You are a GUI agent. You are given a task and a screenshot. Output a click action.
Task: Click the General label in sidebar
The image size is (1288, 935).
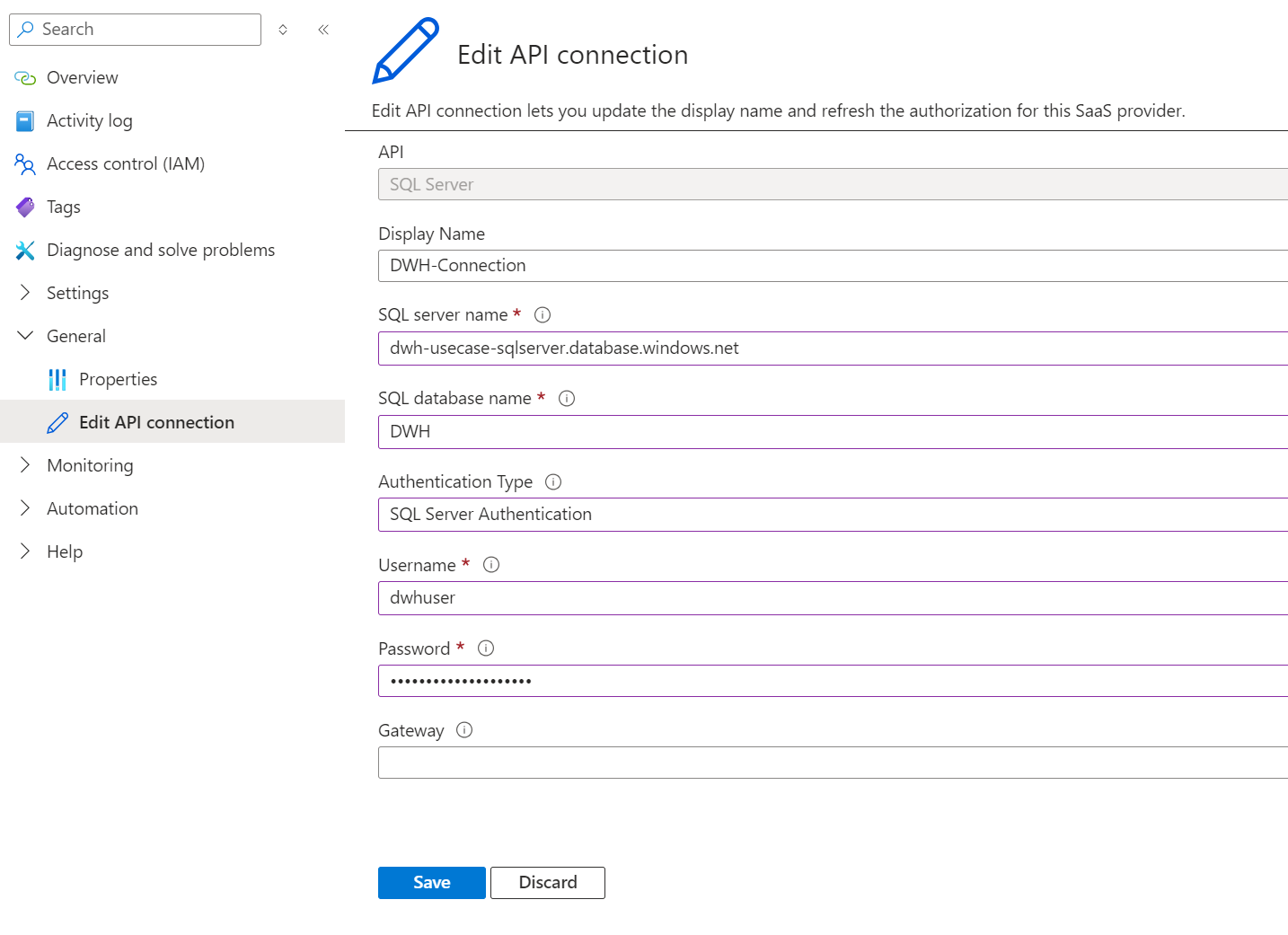click(76, 337)
